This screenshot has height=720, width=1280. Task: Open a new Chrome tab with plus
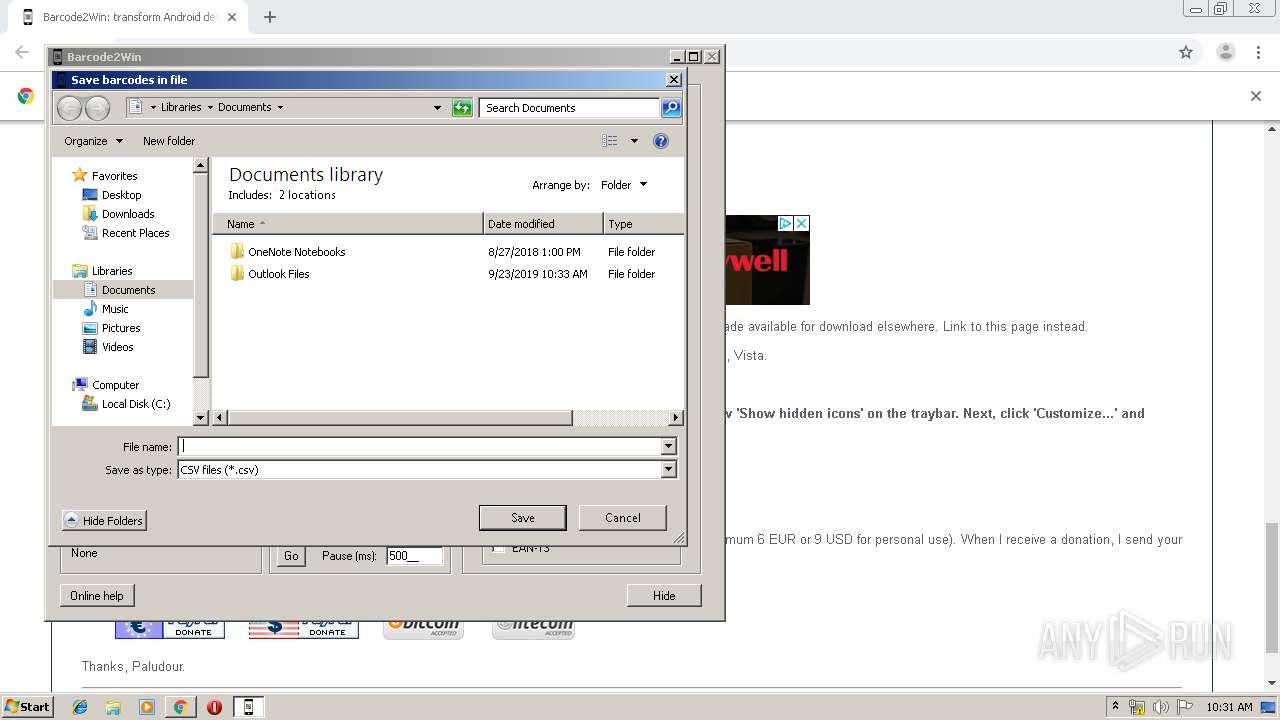(x=269, y=17)
